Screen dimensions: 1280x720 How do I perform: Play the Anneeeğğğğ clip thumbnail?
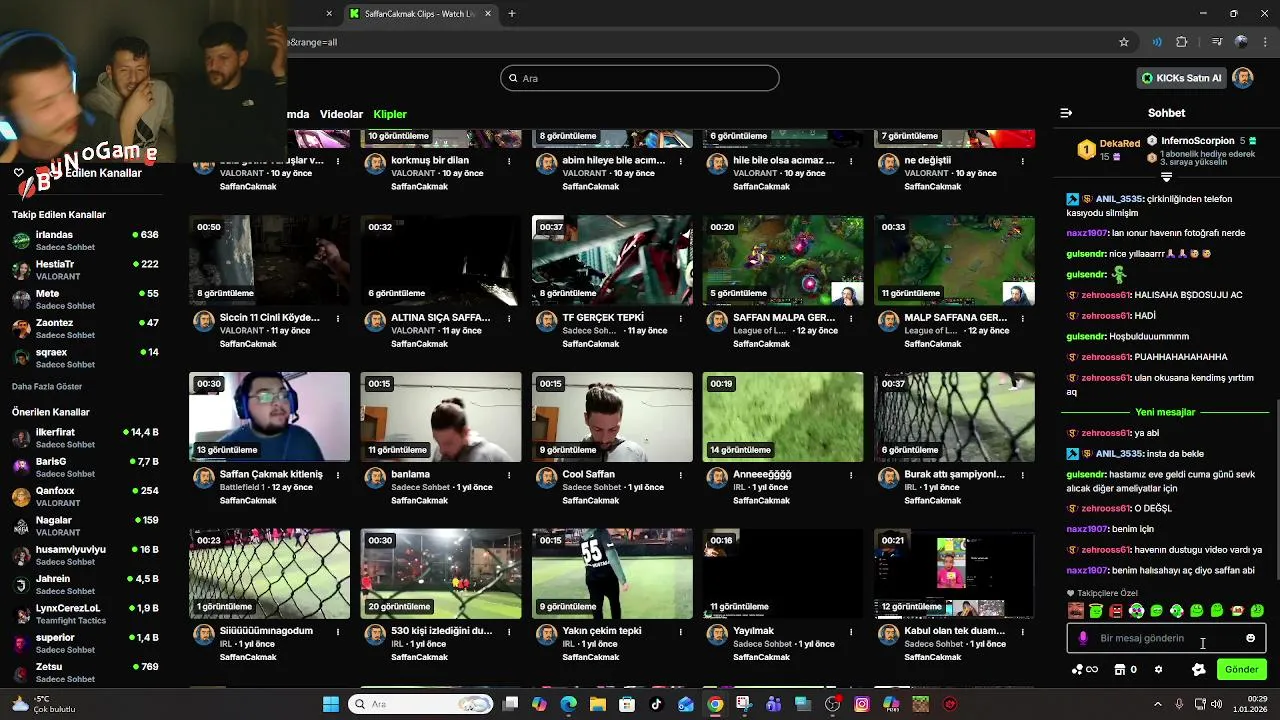point(783,417)
